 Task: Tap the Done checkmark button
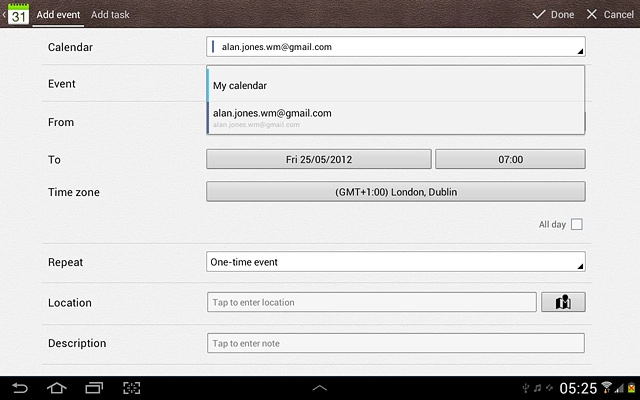[553, 14]
